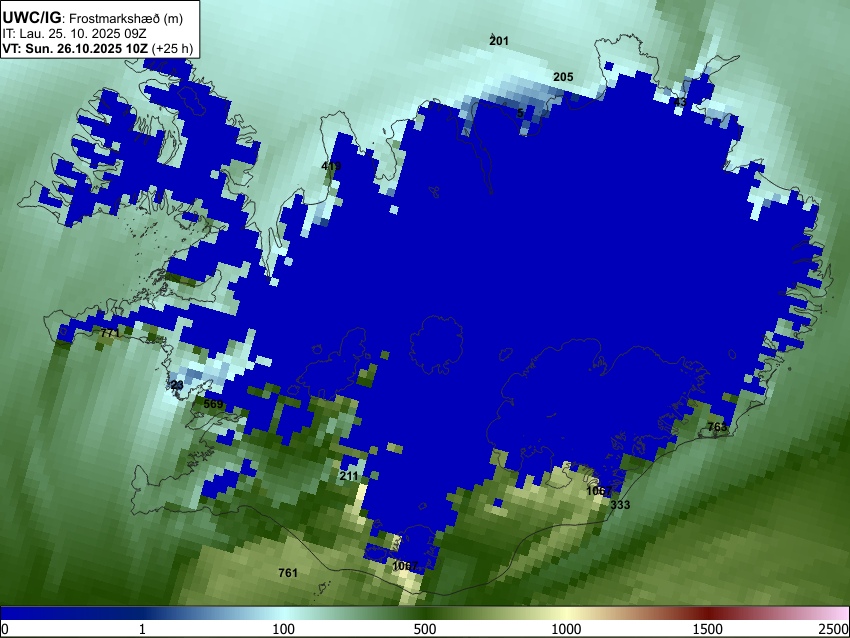Screen dimensions: 850x638
Task: Click the map value label 763
Action: pyautogui.click(x=717, y=427)
